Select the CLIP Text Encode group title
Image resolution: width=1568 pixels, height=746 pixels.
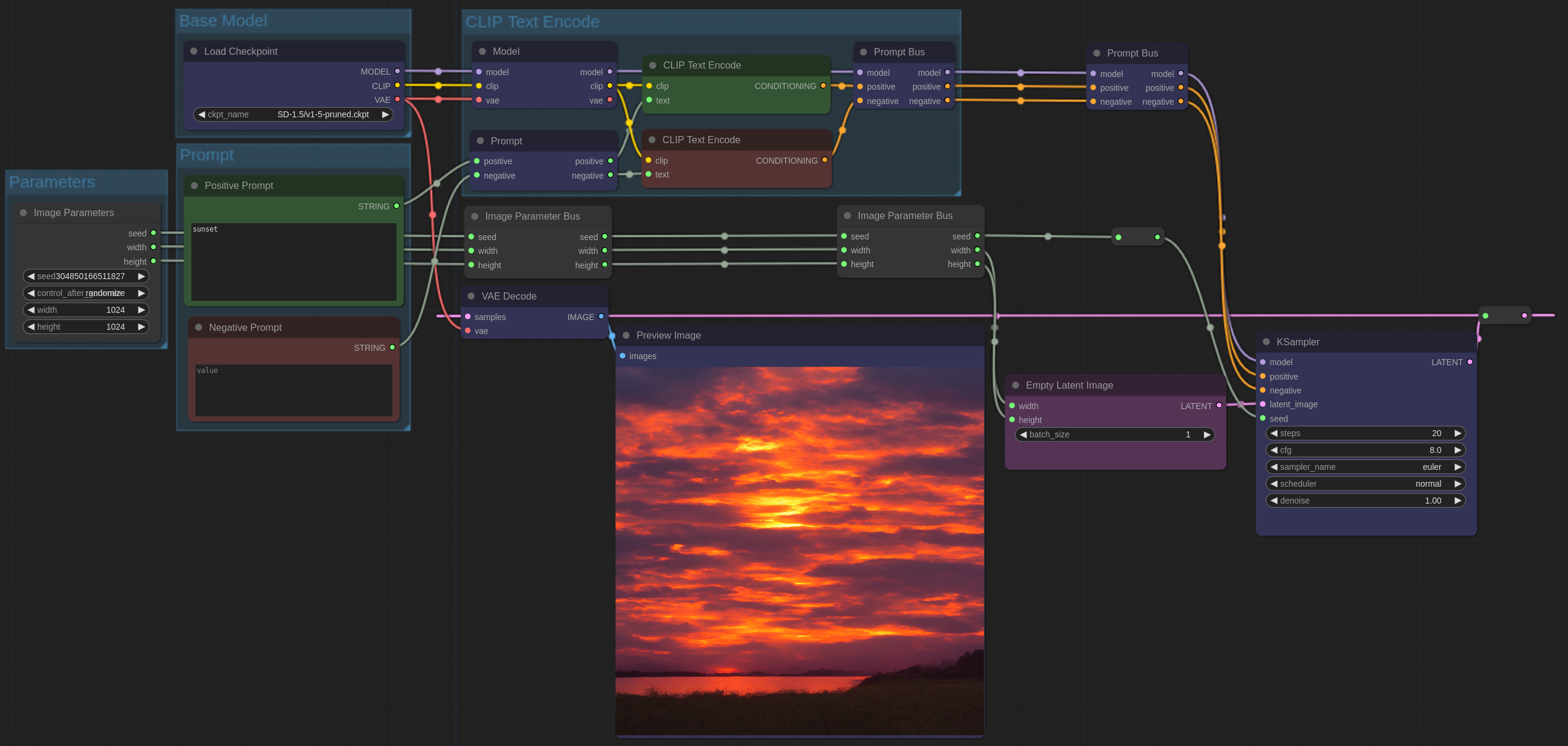532,22
